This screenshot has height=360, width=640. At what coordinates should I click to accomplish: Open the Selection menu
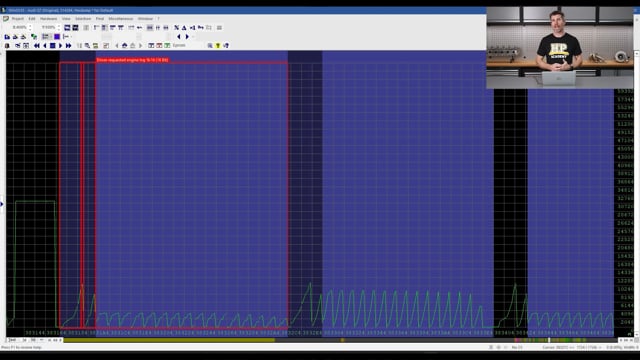click(83, 19)
